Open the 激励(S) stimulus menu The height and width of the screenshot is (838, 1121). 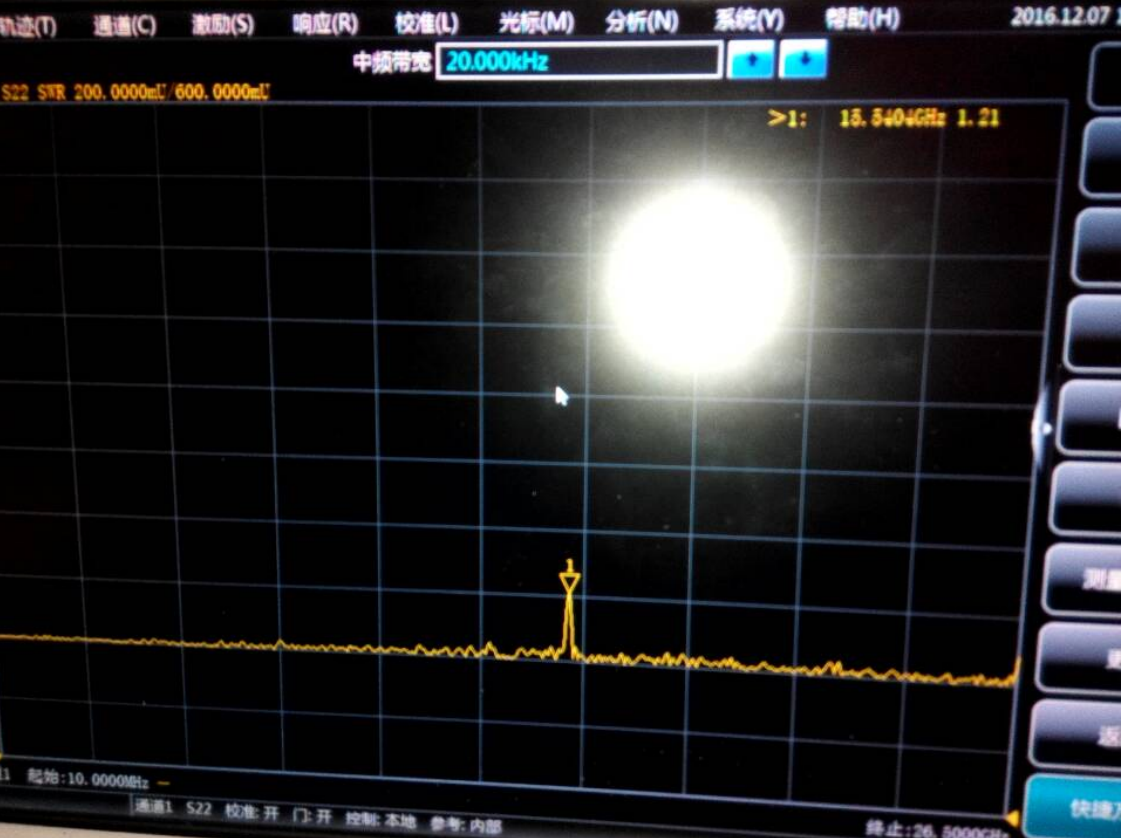[222, 25]
